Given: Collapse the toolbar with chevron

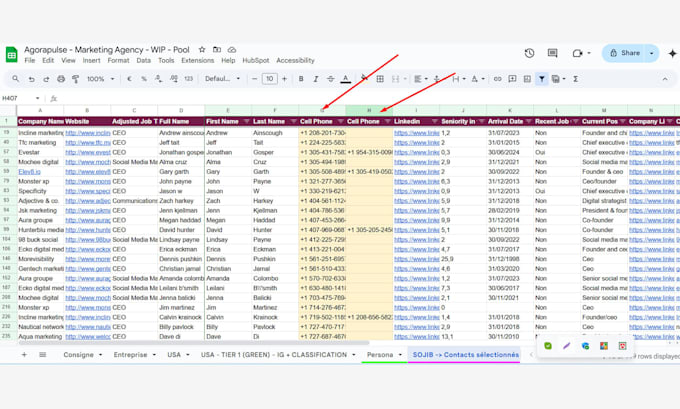Looking at the screenshot, I should (x=665, y=79).
